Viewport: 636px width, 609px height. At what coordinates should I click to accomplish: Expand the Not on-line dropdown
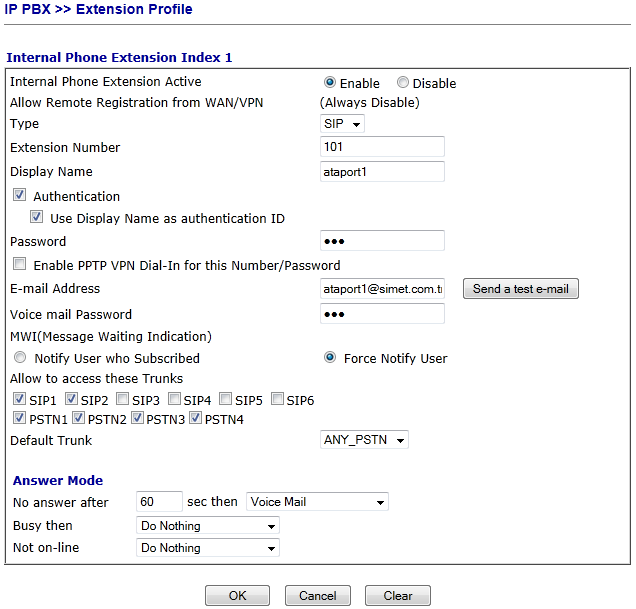coord(207,548)
